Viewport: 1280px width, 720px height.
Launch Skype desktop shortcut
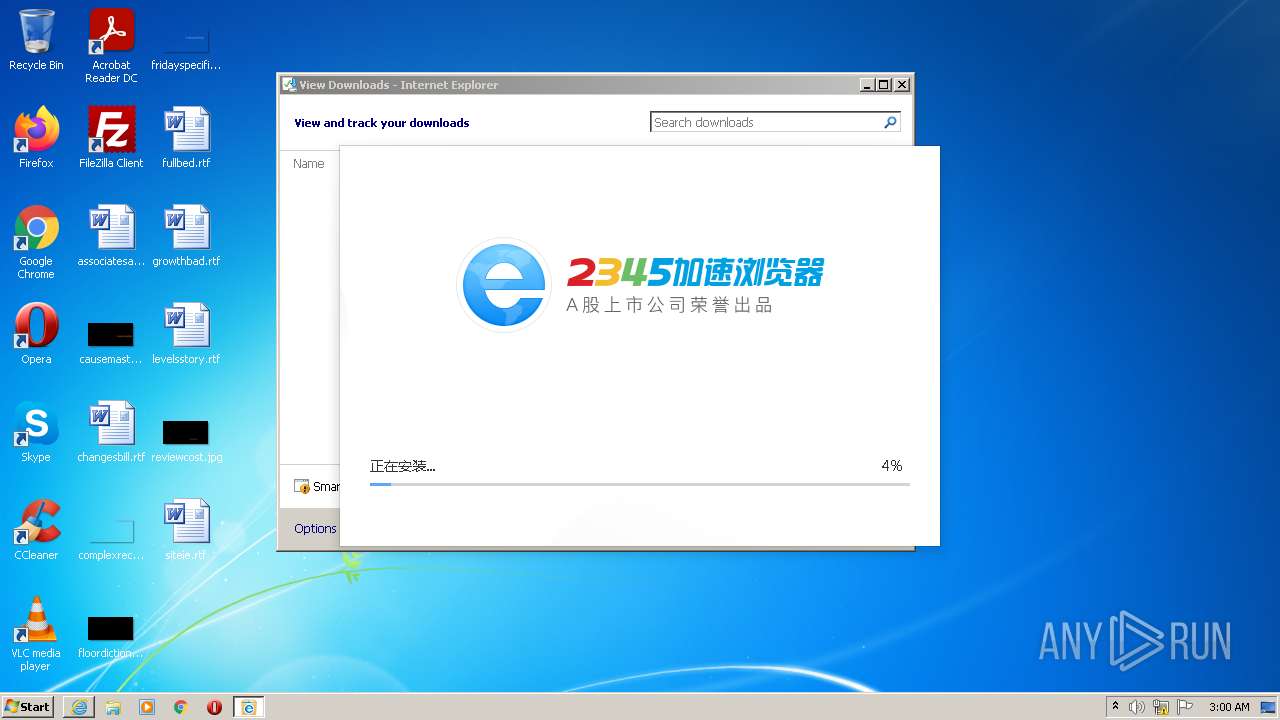[36, 432]
